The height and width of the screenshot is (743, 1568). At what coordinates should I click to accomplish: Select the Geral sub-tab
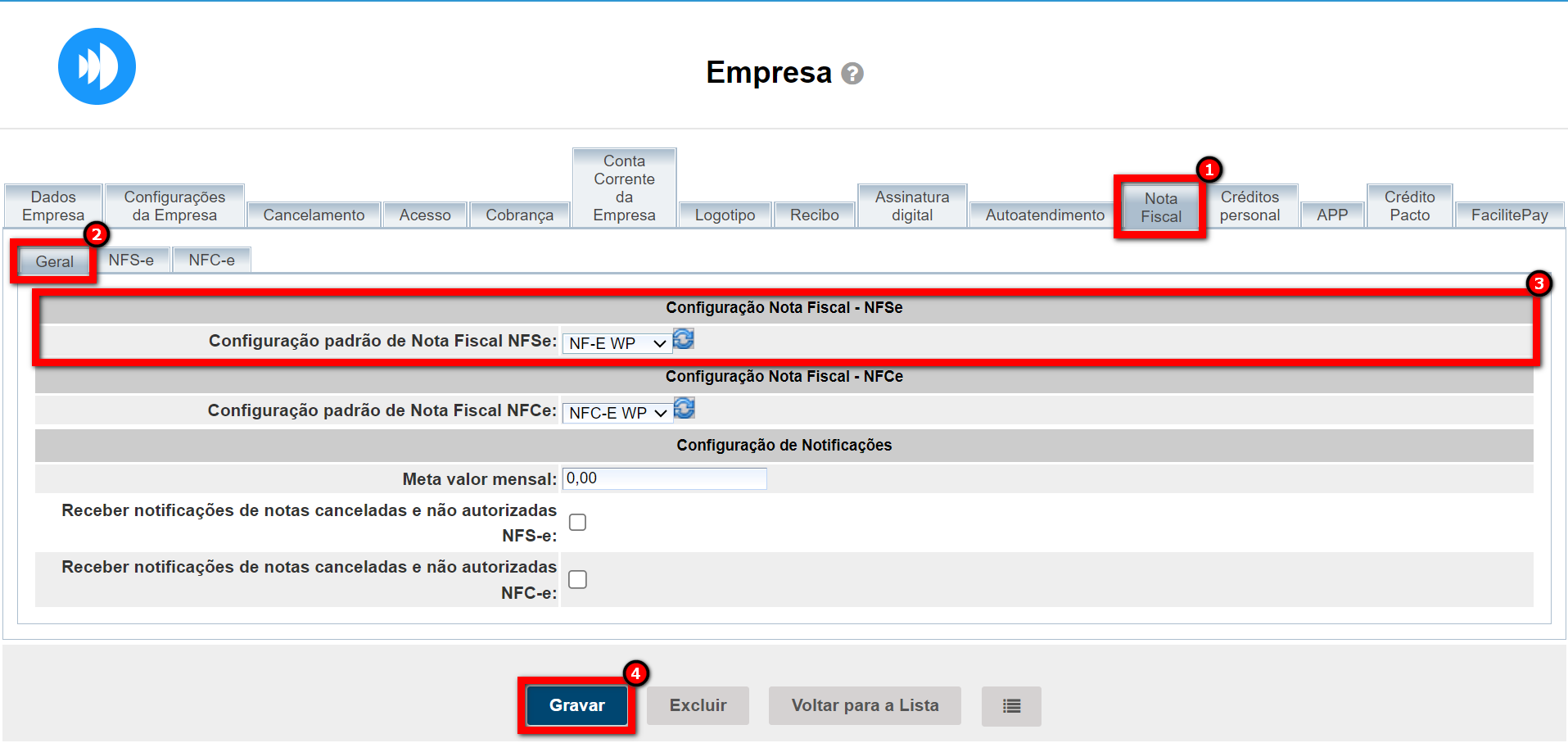55,262
